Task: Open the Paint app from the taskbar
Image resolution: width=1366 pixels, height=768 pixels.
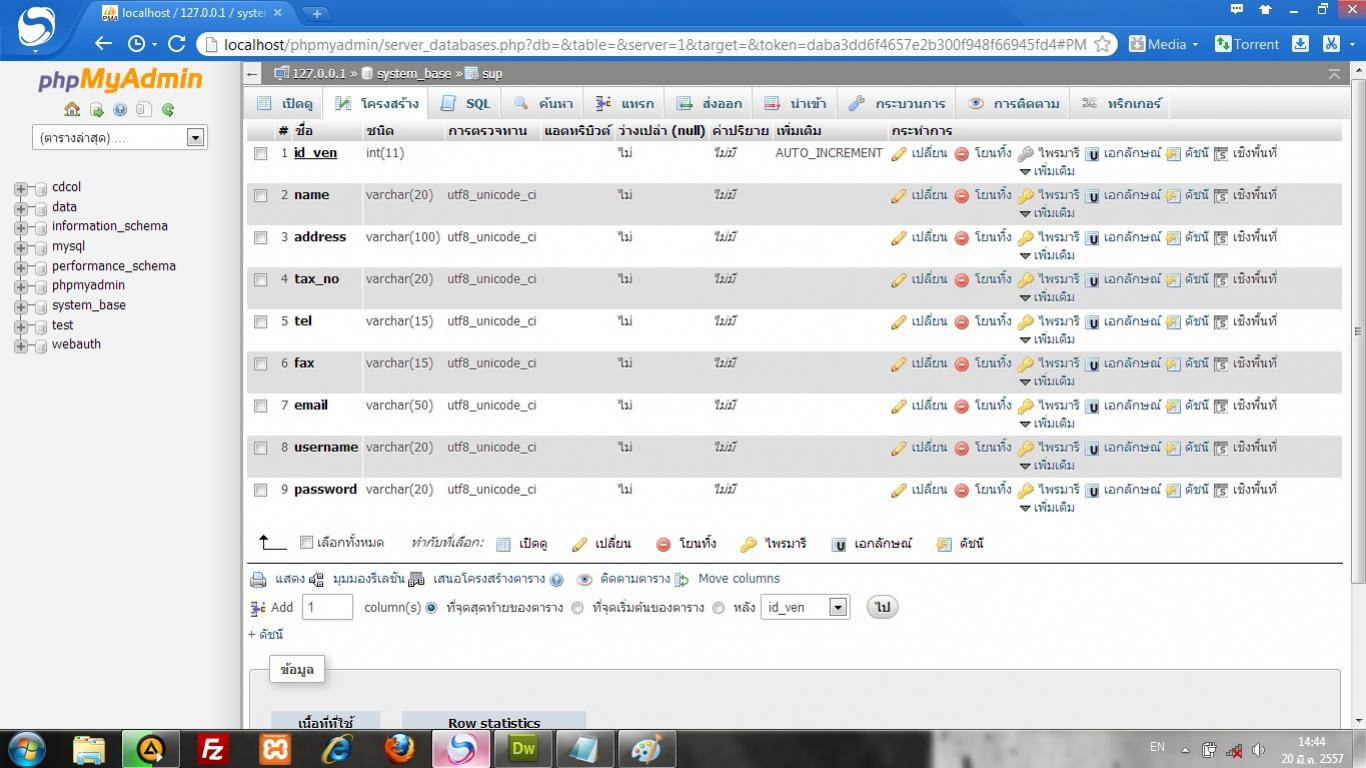Action: click(x=647, y=749)
